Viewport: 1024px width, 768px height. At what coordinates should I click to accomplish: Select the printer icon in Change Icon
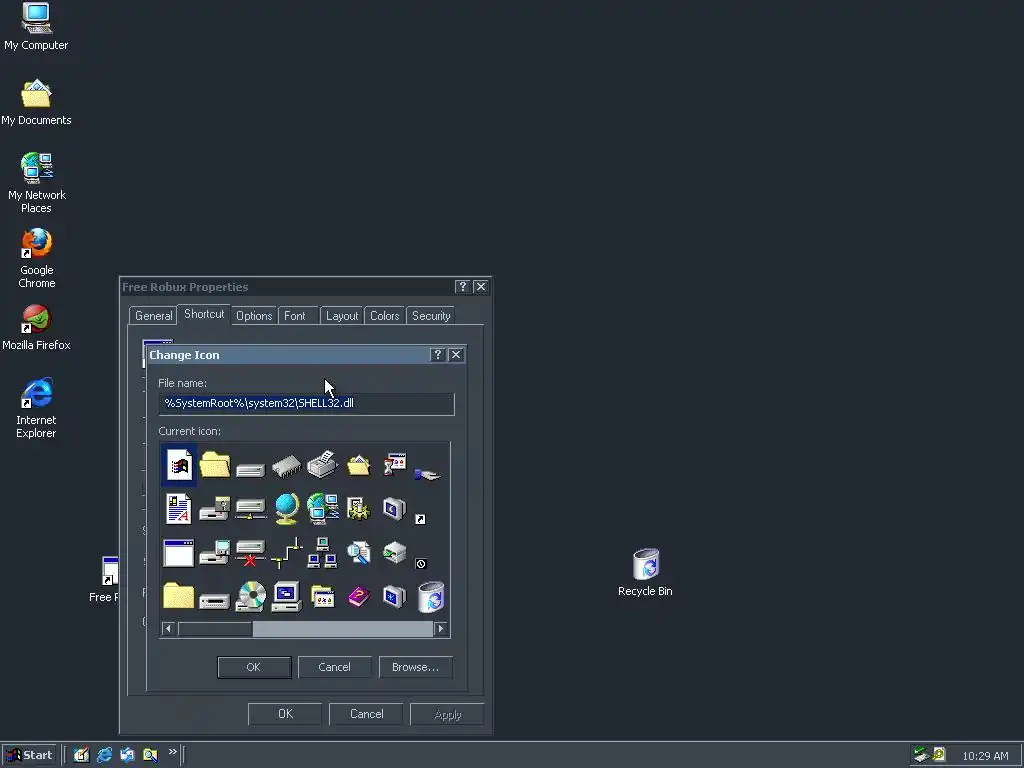(322, 465)
